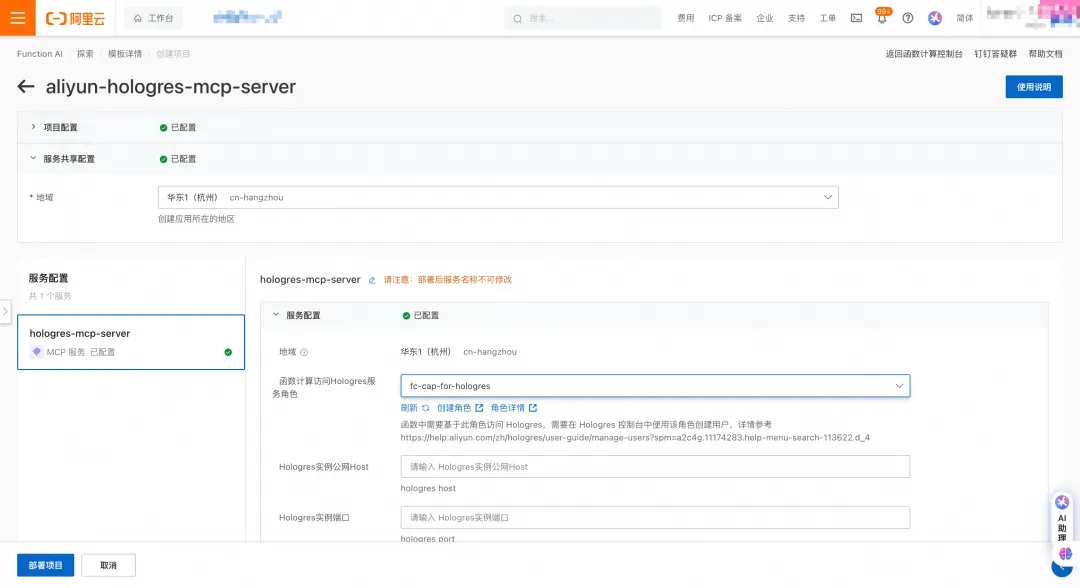
Task: Open the 工单 menu
Action: [827, 19]
